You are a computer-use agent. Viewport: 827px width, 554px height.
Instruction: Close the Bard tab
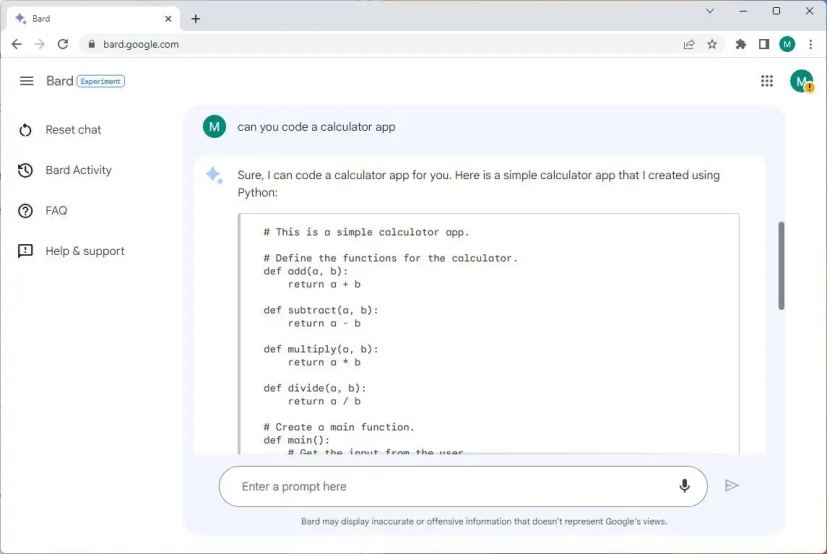(168, 18)
